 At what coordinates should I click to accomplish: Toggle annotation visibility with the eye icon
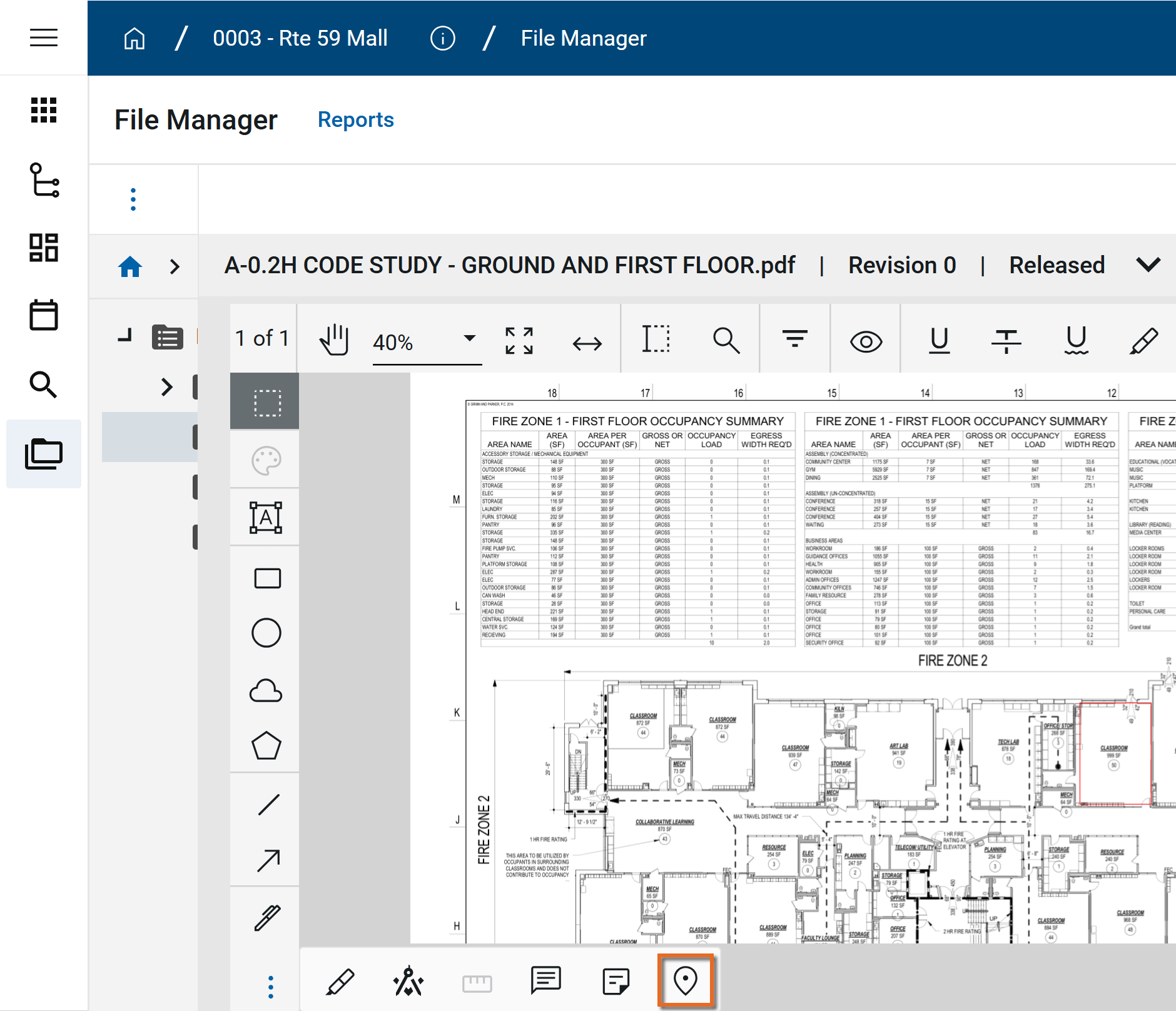point(866,341)
